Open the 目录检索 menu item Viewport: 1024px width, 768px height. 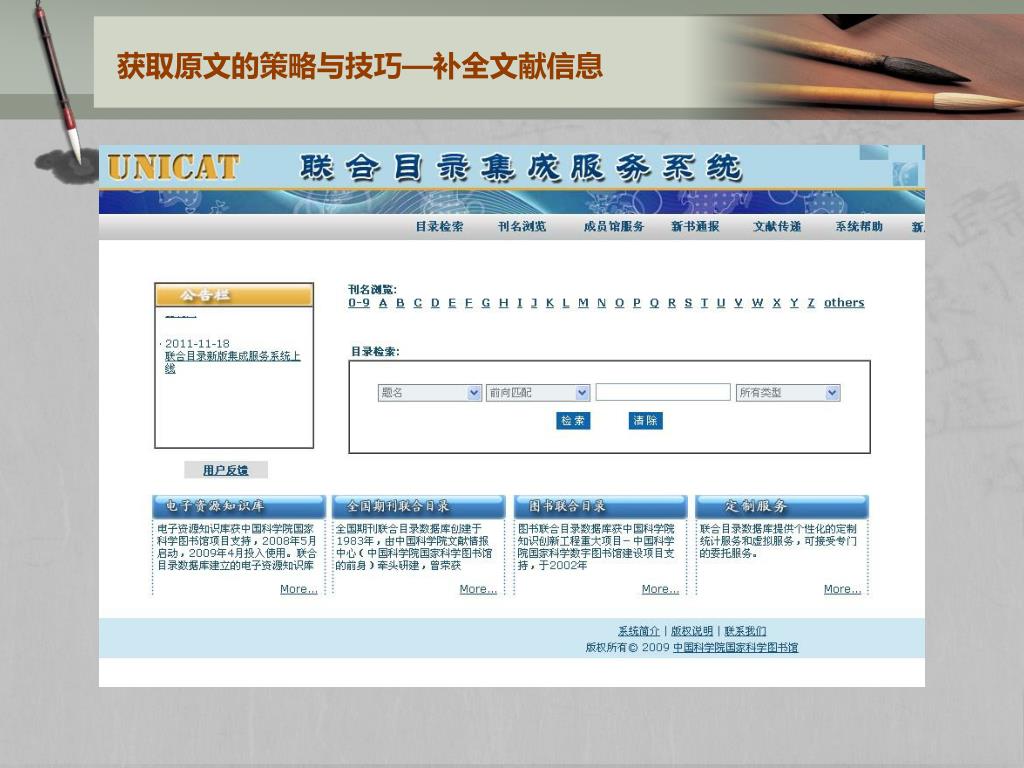pyautogui.click(x=440, y=227)
